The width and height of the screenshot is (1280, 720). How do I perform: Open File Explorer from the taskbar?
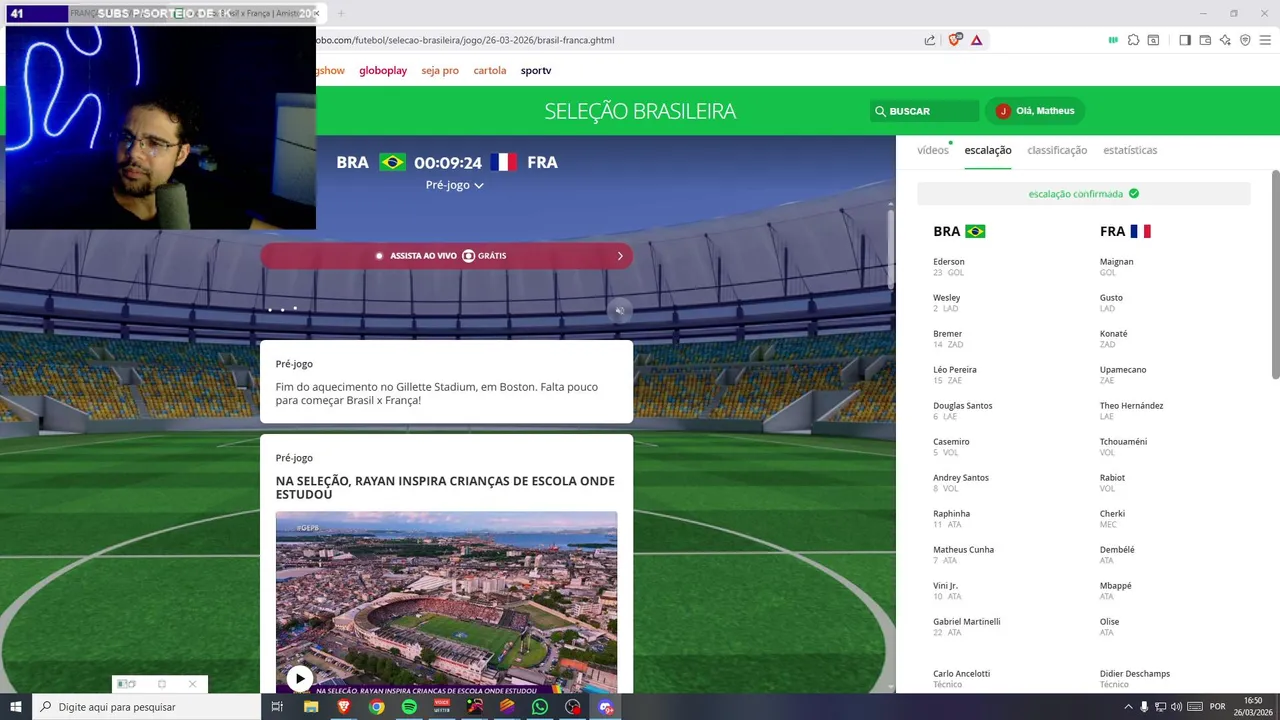(311, 707)
